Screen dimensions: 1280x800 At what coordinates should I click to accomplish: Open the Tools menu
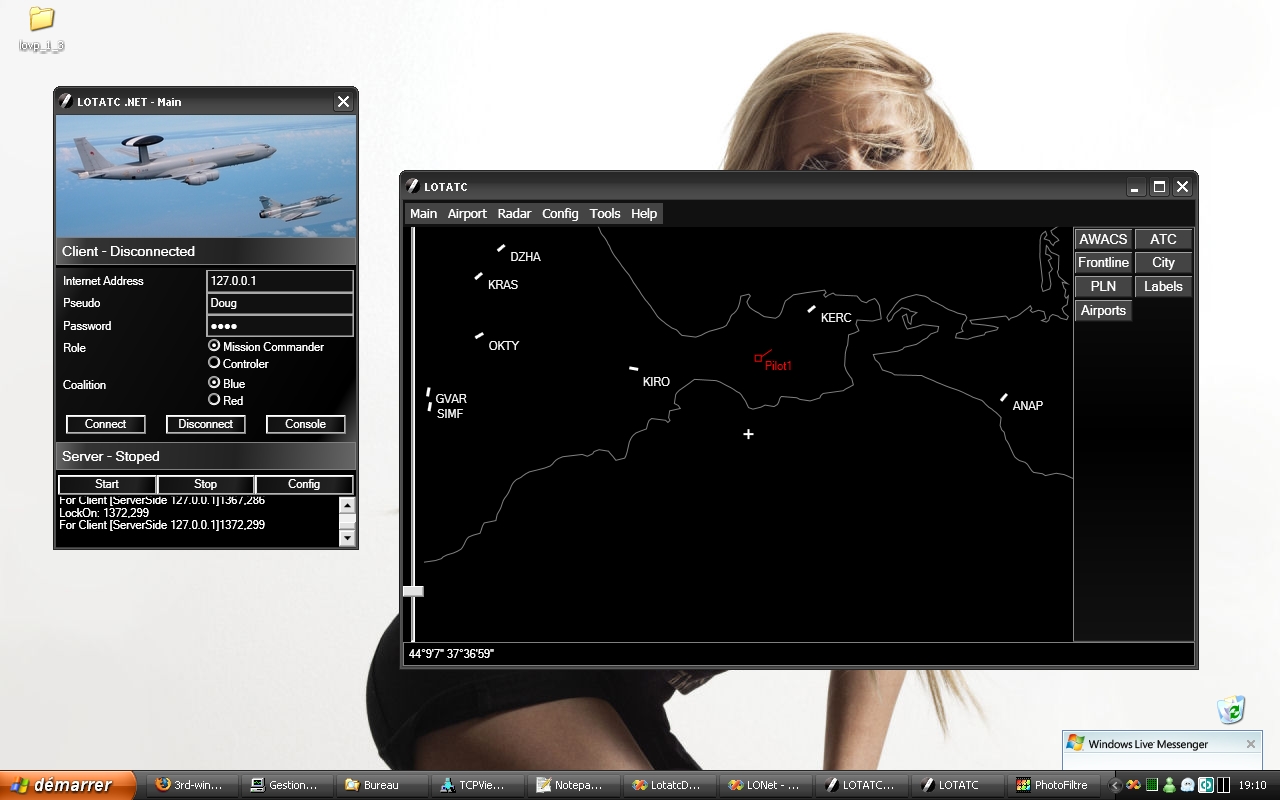tap(605, 213)
